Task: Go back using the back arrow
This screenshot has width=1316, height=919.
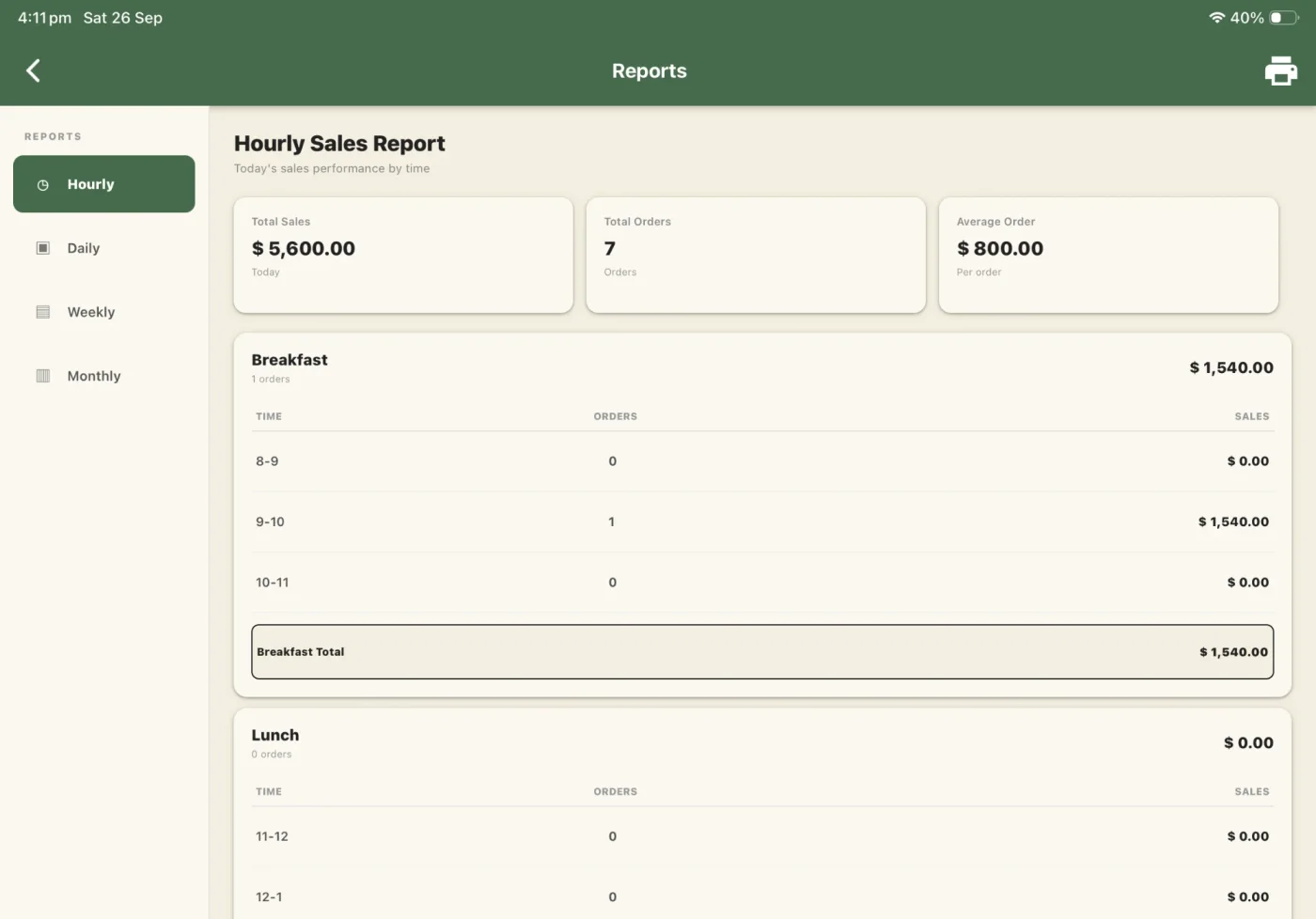Action: (33, 70)
